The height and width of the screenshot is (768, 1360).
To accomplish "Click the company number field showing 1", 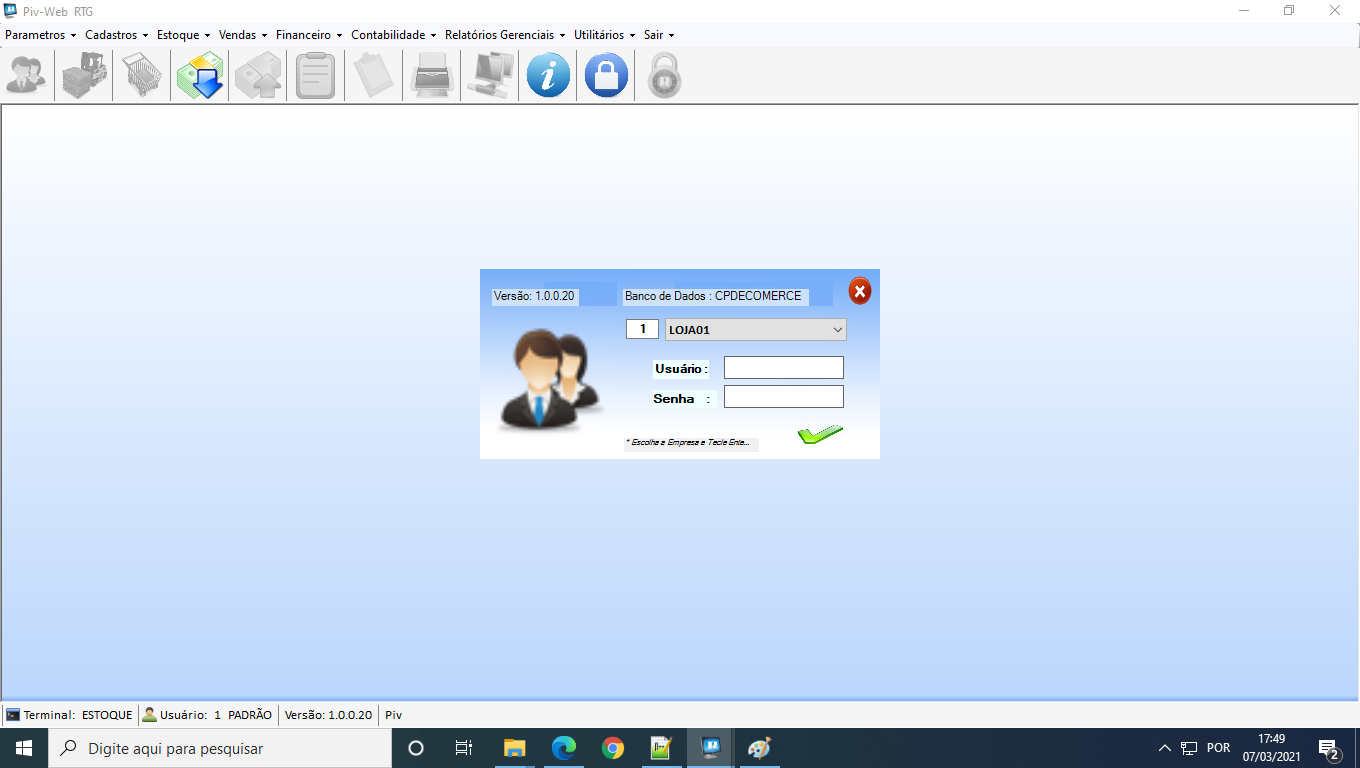I will [642, 329].
